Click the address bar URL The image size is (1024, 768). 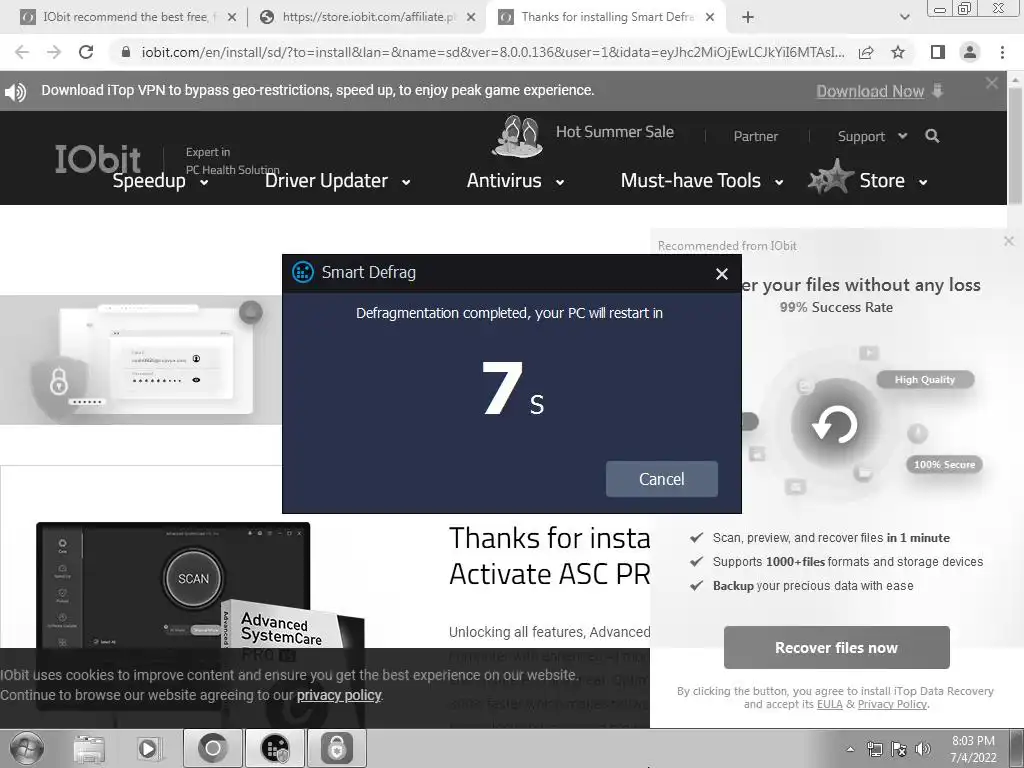[493, 52]
